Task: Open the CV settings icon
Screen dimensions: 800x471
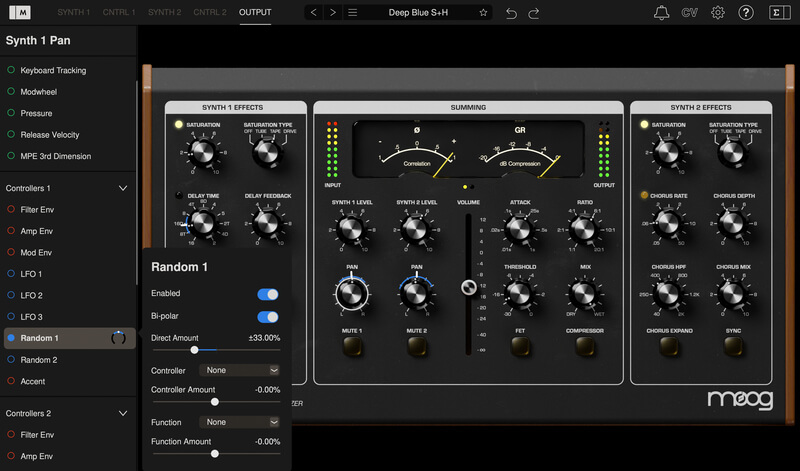Action: tap(689, 13)
